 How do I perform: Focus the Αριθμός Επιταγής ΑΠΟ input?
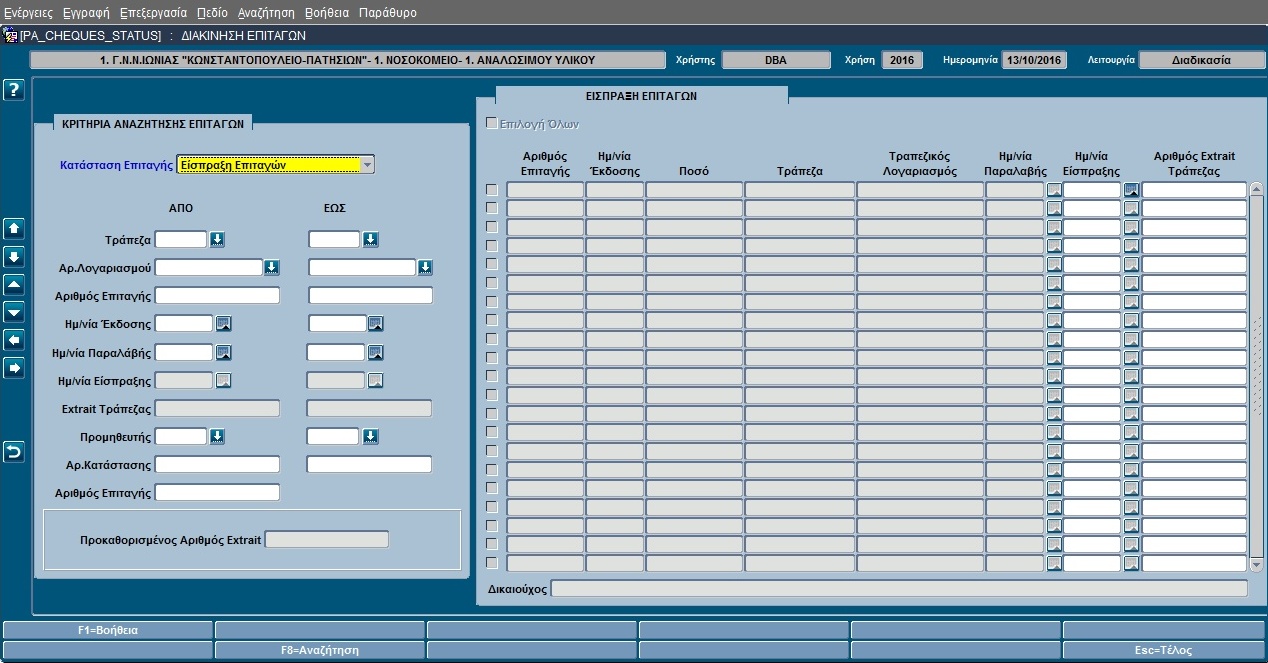[217, 295]
